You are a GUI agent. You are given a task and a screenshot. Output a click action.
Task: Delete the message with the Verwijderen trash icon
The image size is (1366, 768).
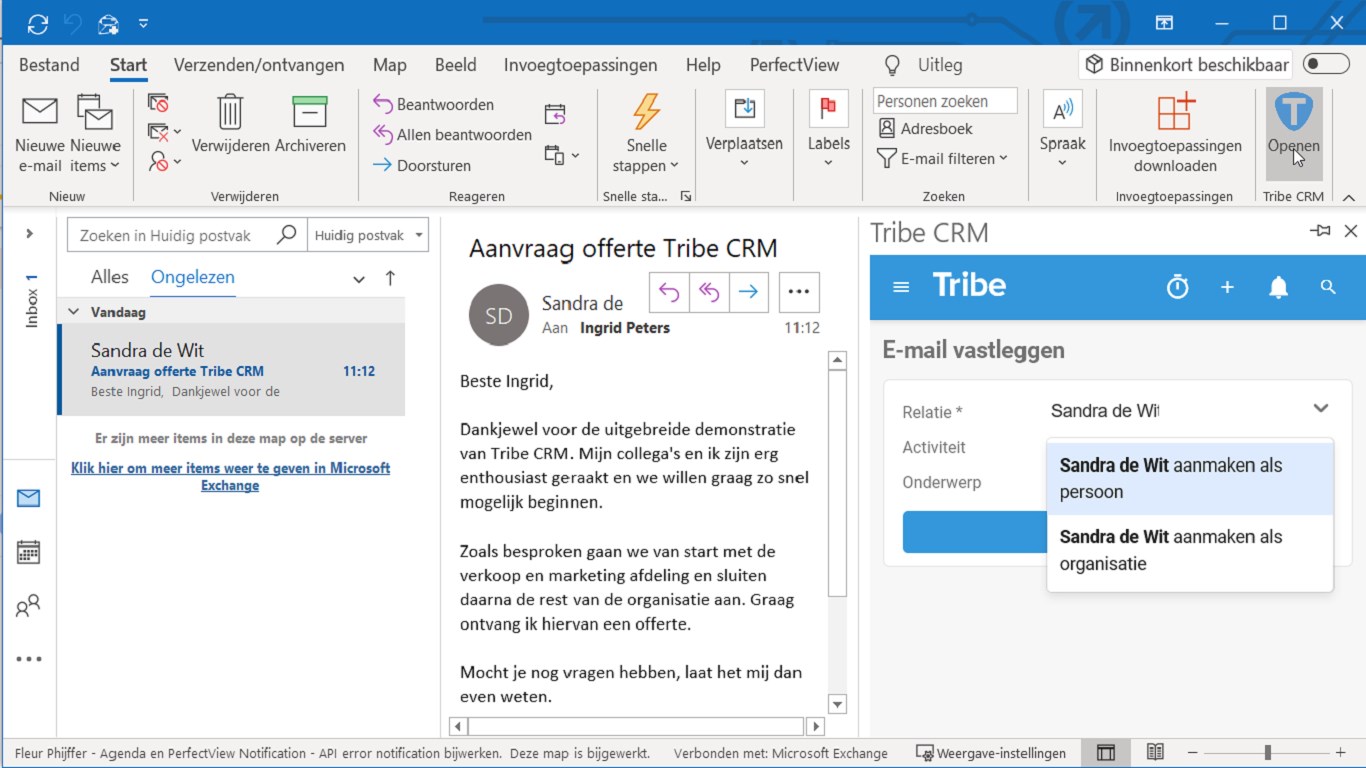coord(230,125)
